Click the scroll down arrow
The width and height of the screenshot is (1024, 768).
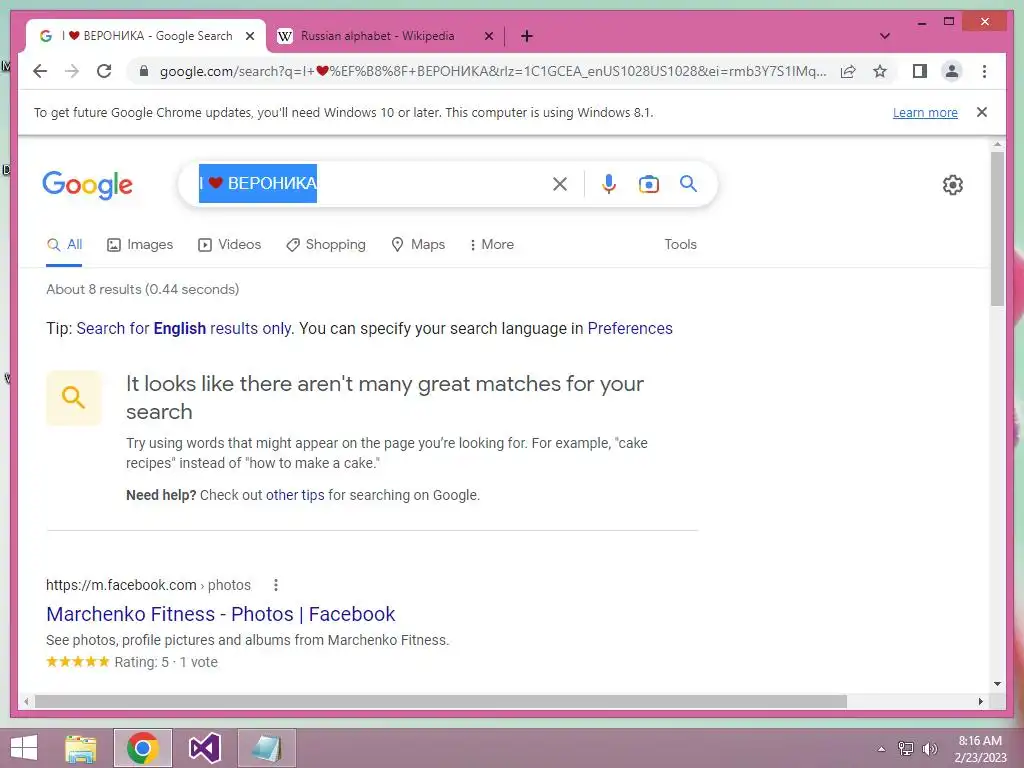997,684
